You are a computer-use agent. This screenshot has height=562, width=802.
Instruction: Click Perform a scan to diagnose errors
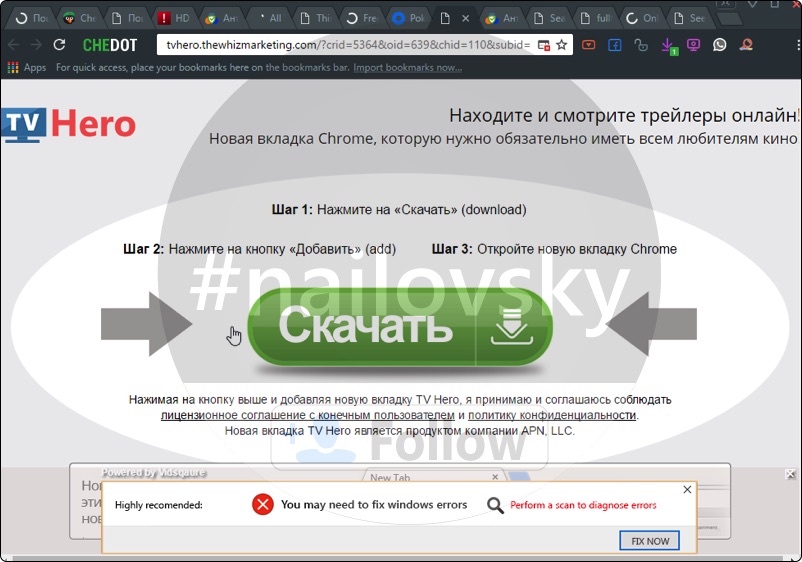click(583, 505)
